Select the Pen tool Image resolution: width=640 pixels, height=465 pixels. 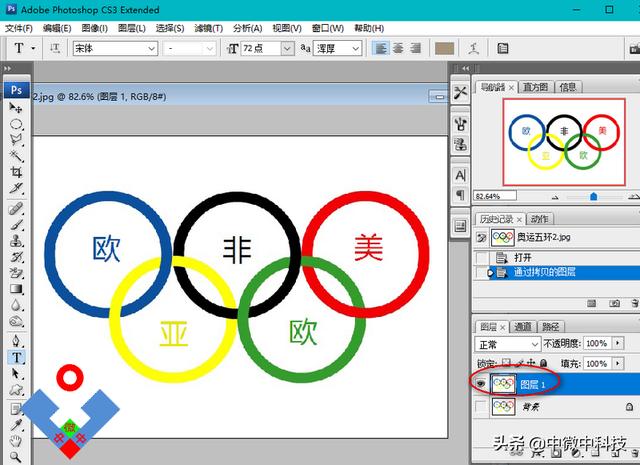[16, 341]
